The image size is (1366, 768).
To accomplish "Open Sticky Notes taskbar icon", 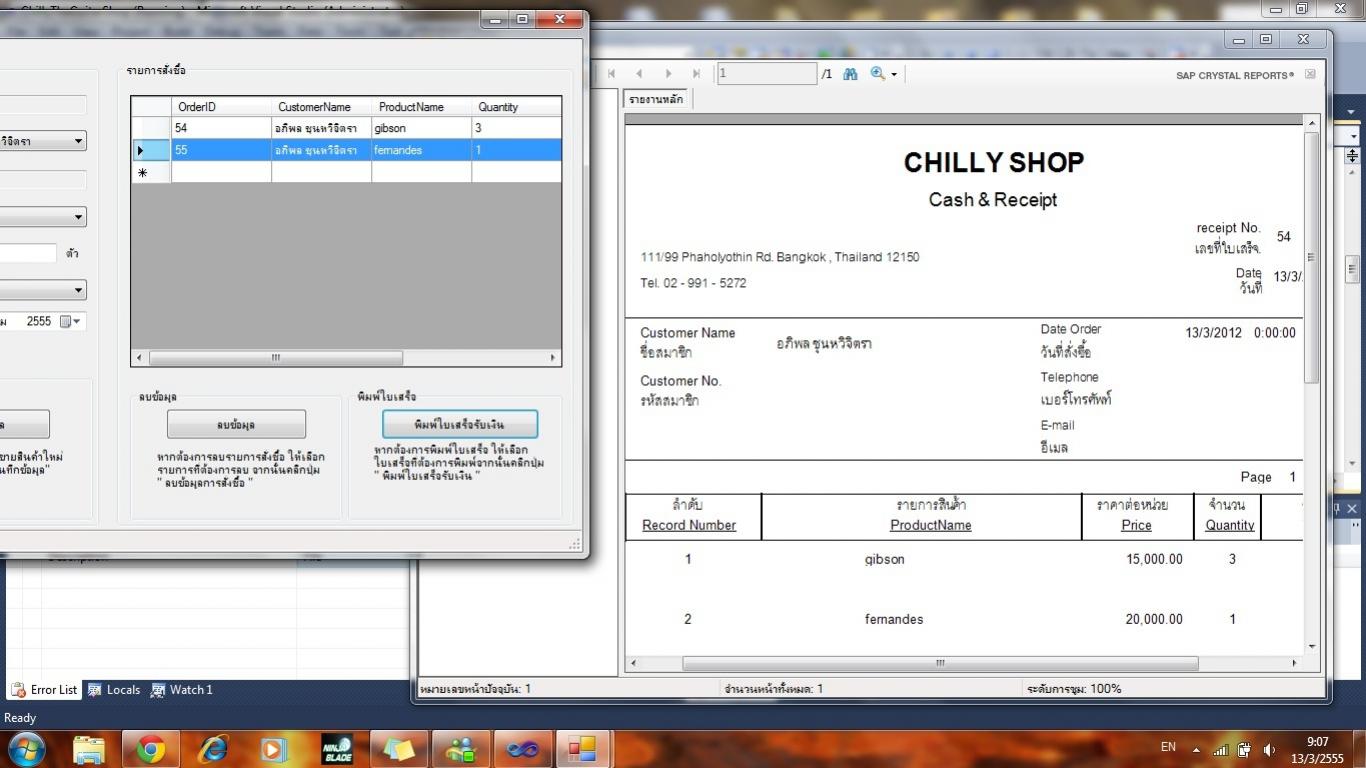I will (x=399, y=749).
